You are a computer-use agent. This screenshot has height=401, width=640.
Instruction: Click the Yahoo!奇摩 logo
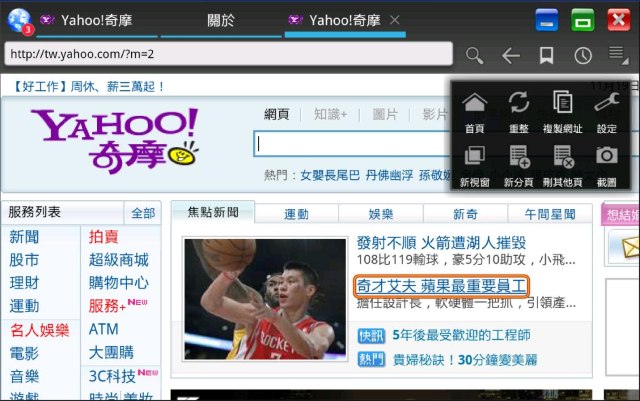(115, 140)
